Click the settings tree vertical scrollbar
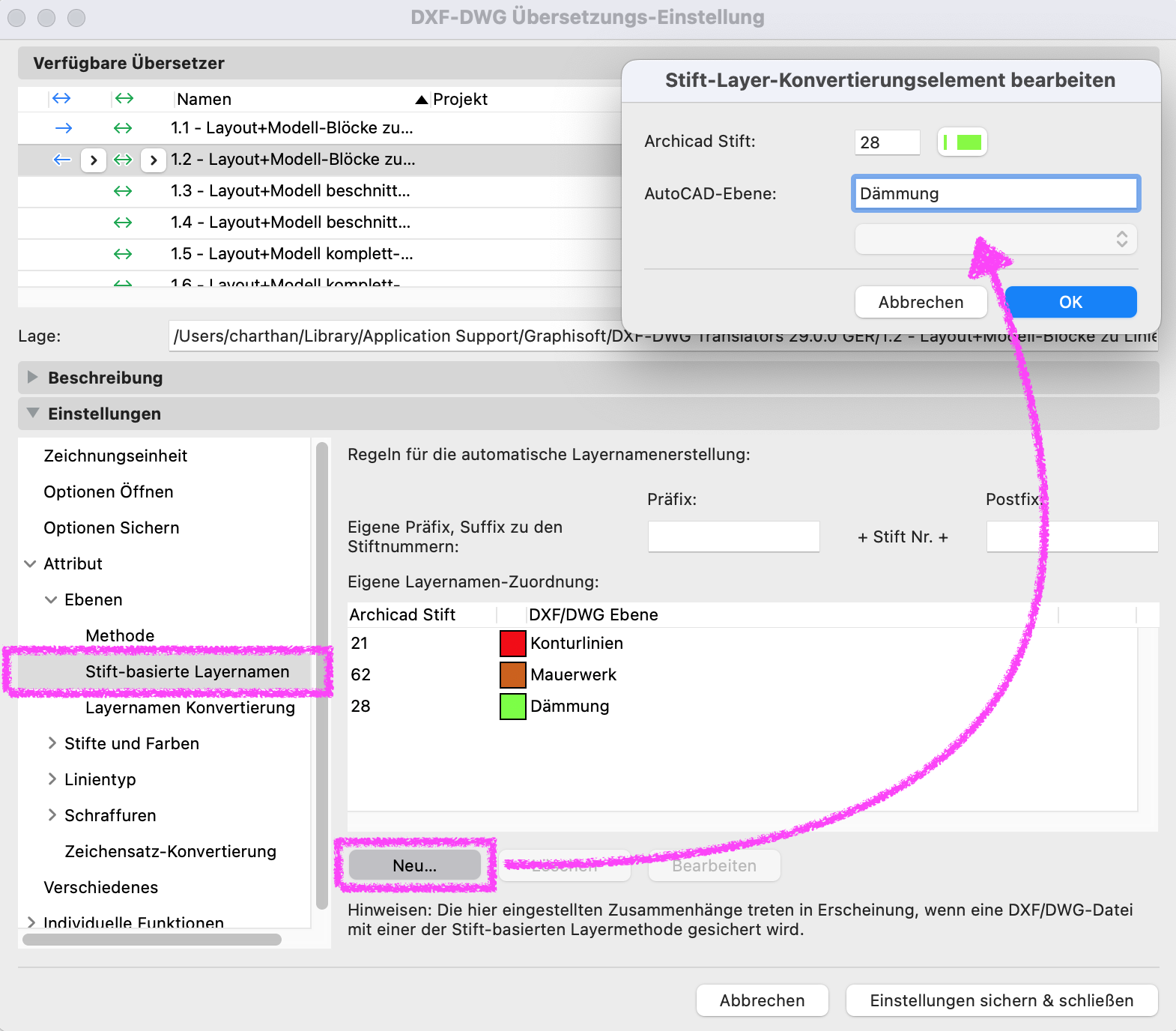Image resolution: width=1176 pixels, height=1031 pixels. pos(322,674)
